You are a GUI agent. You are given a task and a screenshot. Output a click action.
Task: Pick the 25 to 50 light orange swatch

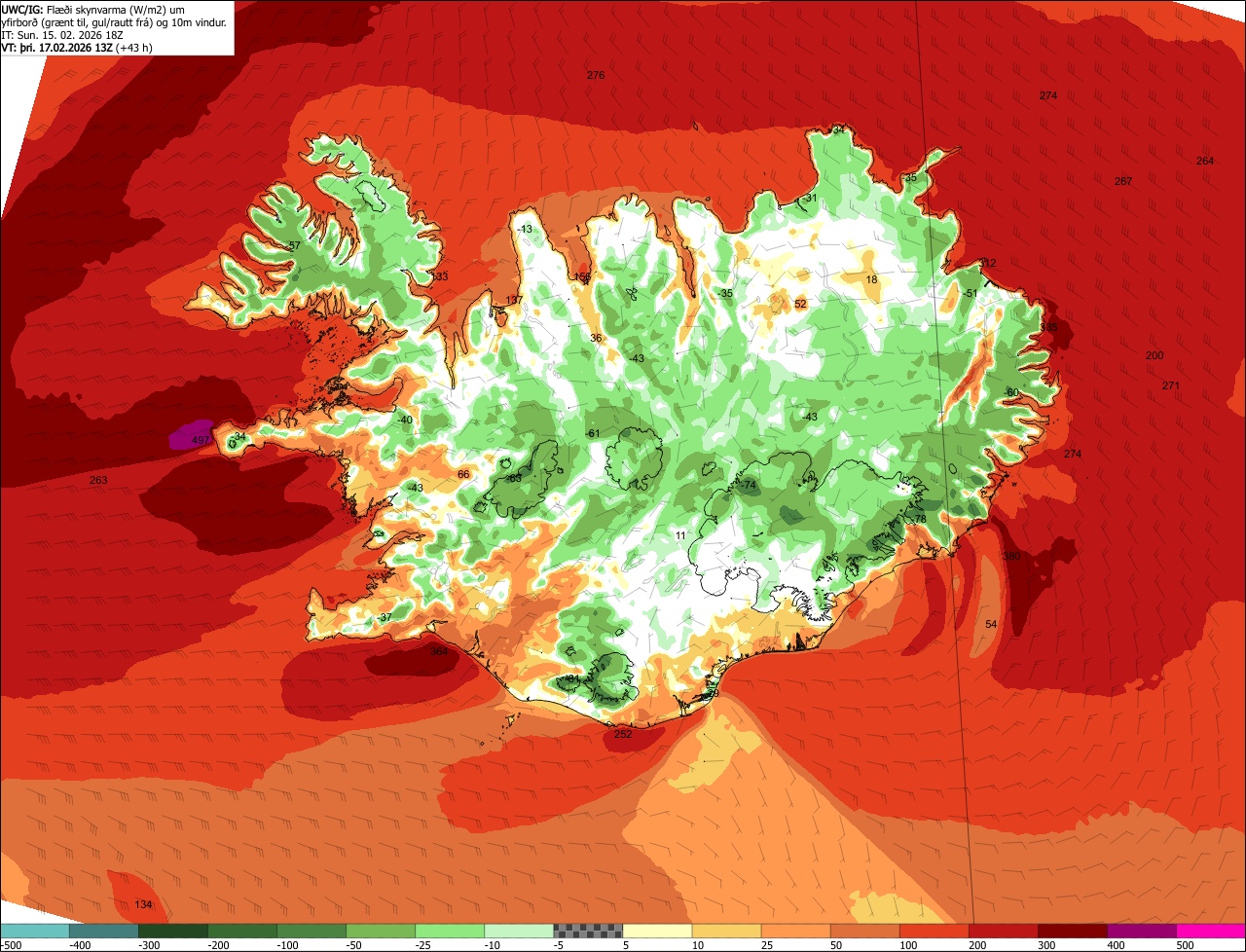click(x=795, y=931)
